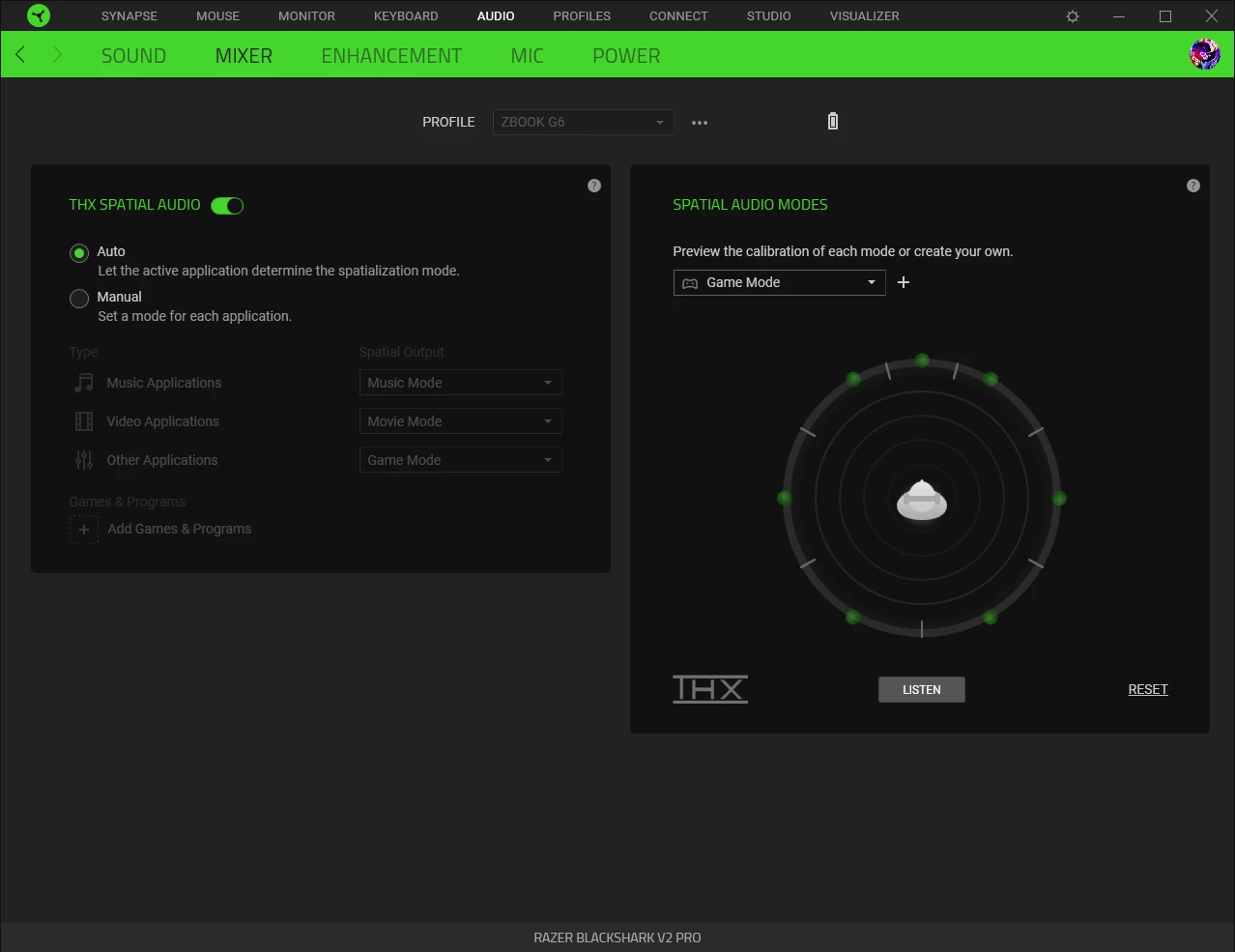1235x952 pixels.
Task: Expand the Music Mode spatial output dropdown
Action: [x=460, y=383]
